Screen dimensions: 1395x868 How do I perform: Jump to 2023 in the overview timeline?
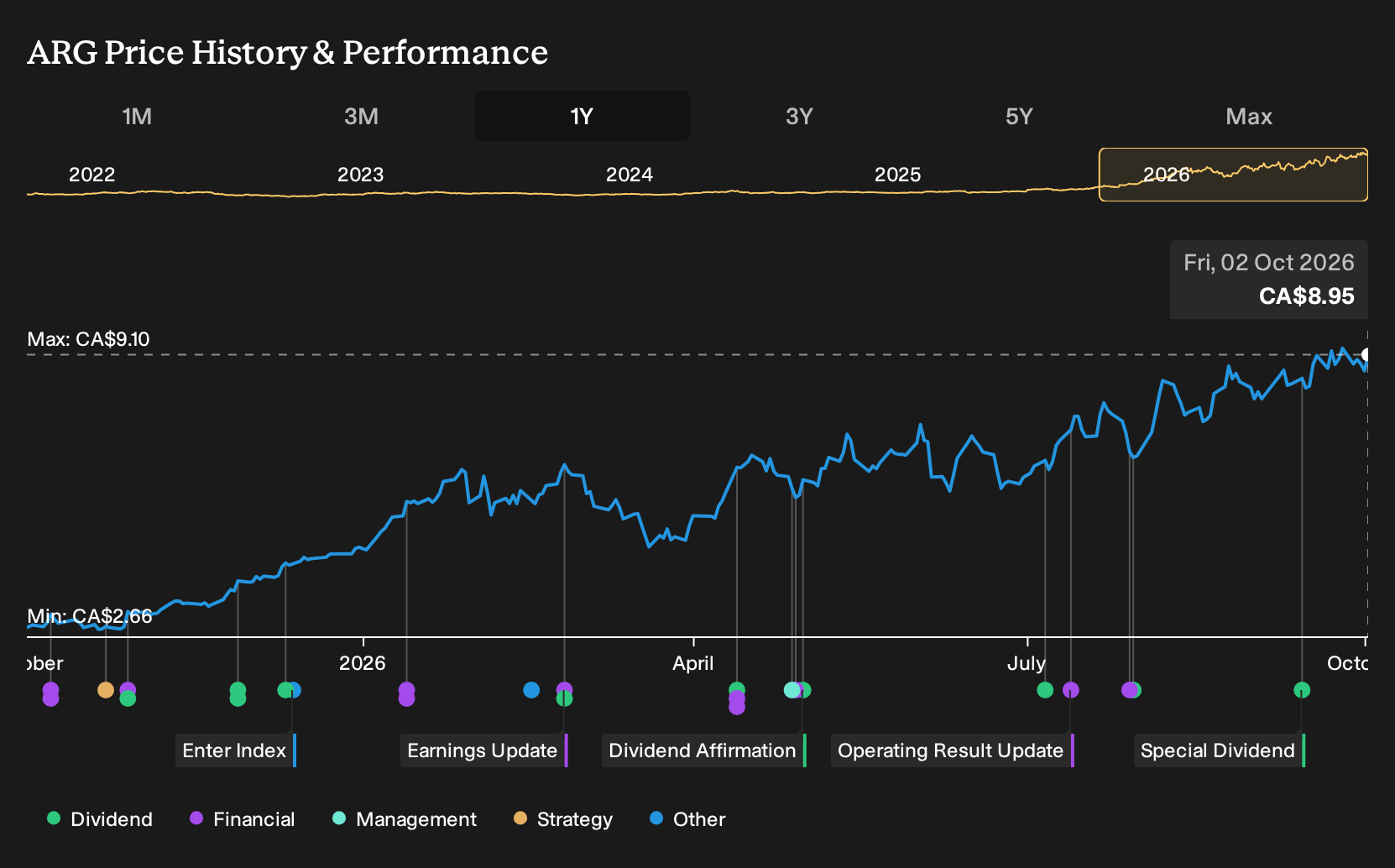(x=360, y=175)
